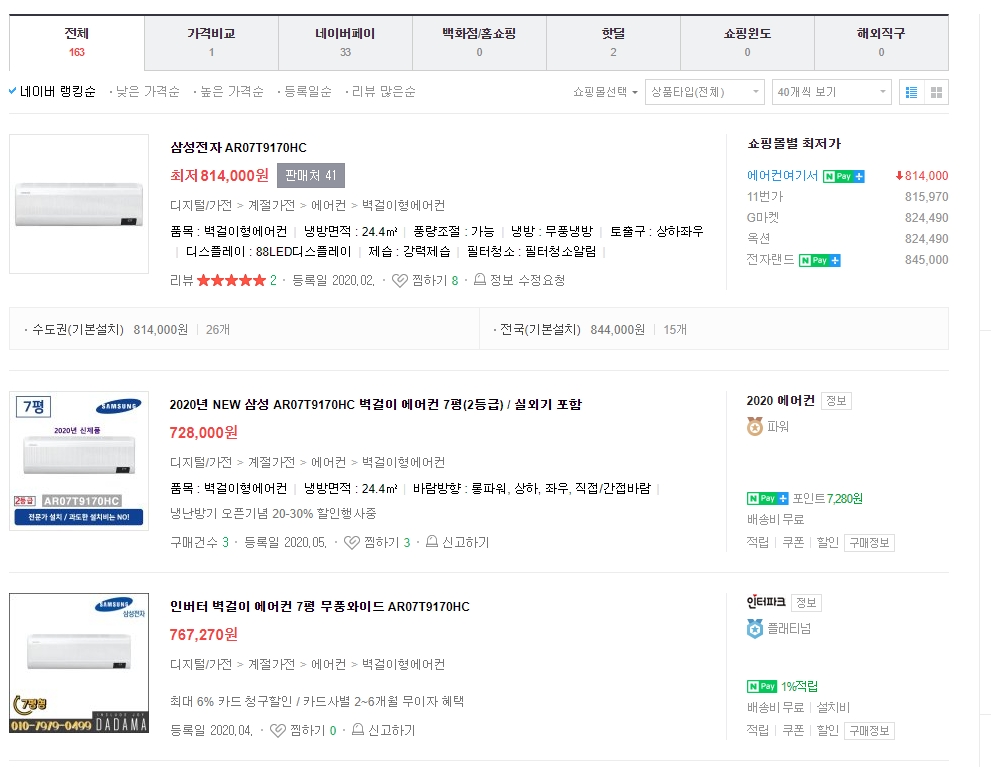991x767 pixels.
Task: Click 옥션 shop link
Action: (758, 239)
